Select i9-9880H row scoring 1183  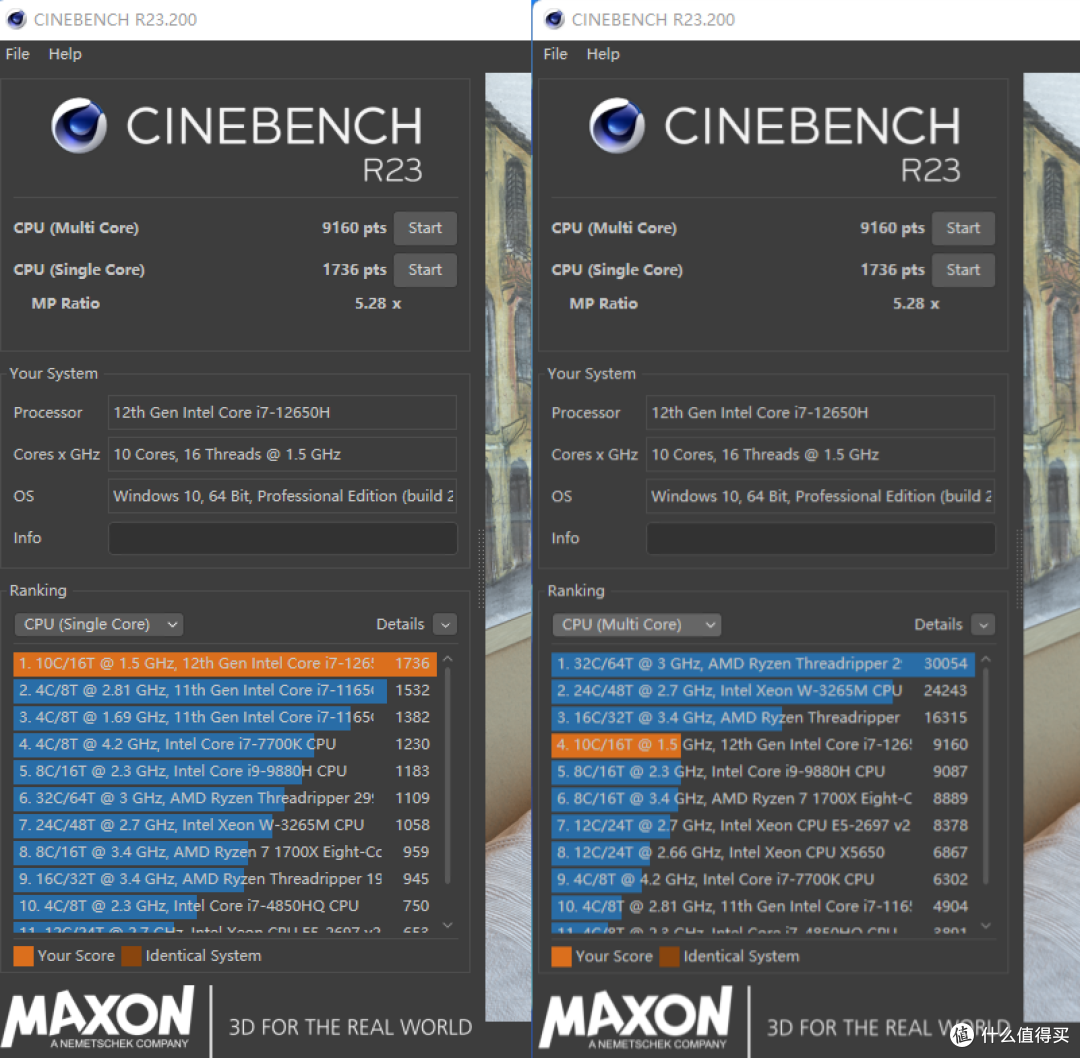[x=225, y=771]
